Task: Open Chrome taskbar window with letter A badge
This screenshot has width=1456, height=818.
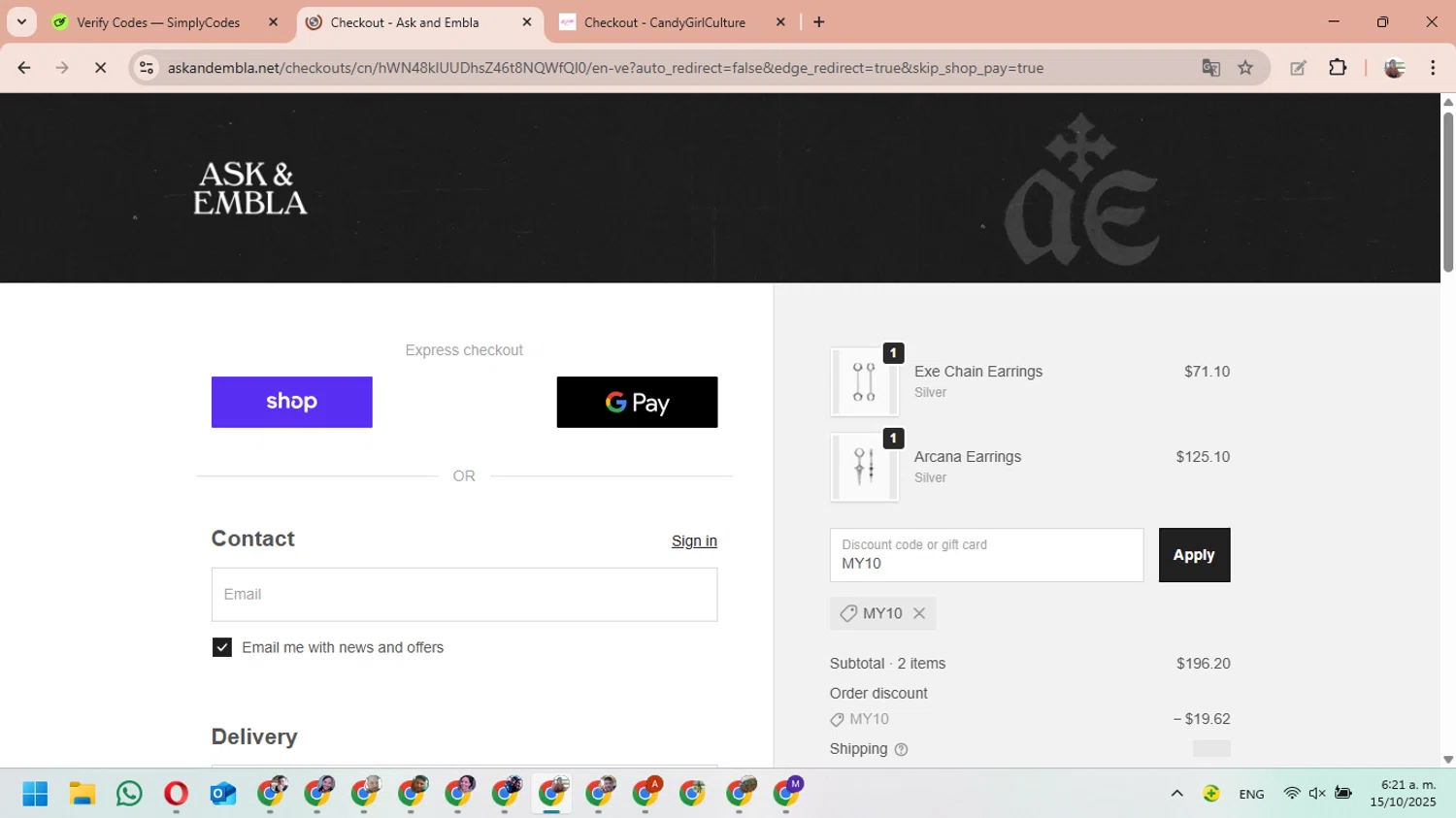Action: click(646, 794)
